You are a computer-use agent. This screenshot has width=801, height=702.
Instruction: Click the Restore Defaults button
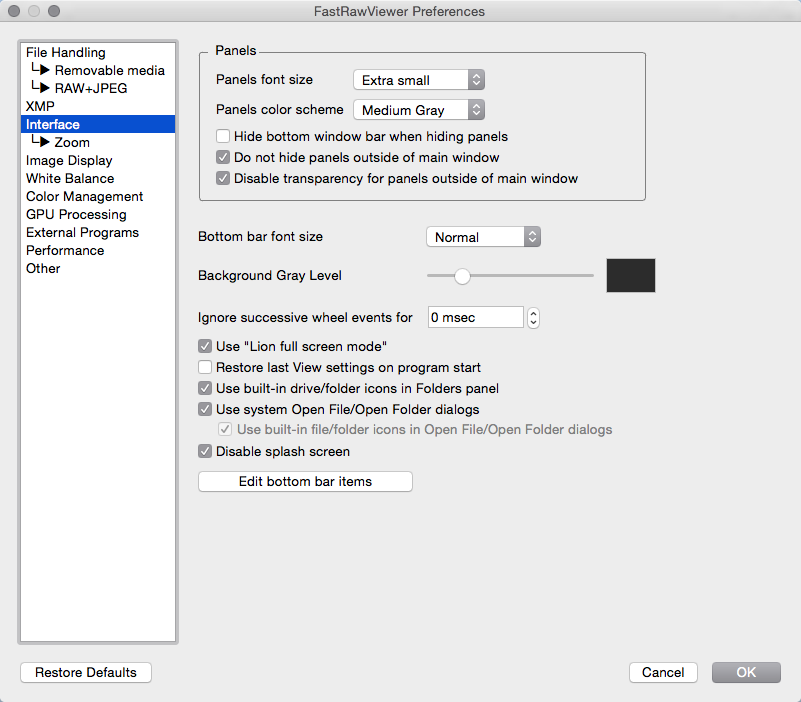(86, 672)
